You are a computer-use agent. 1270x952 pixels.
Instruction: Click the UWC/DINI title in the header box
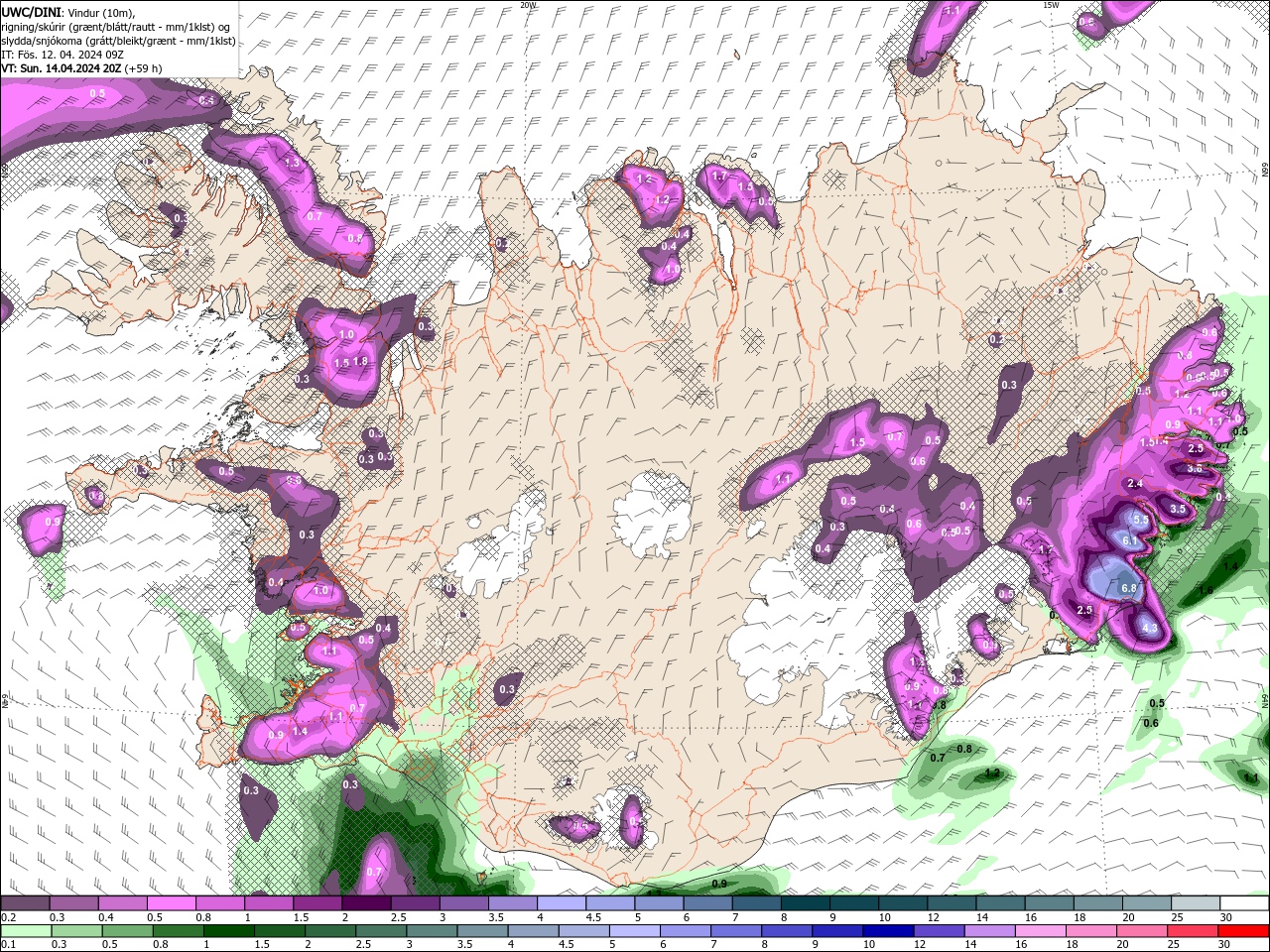31,11
